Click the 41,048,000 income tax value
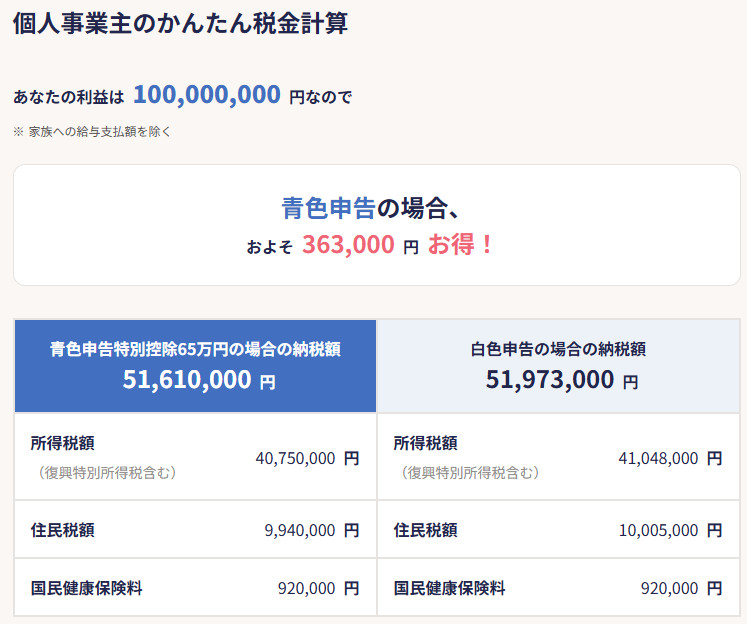The image size is (747, 624). [x=658, y=458]
